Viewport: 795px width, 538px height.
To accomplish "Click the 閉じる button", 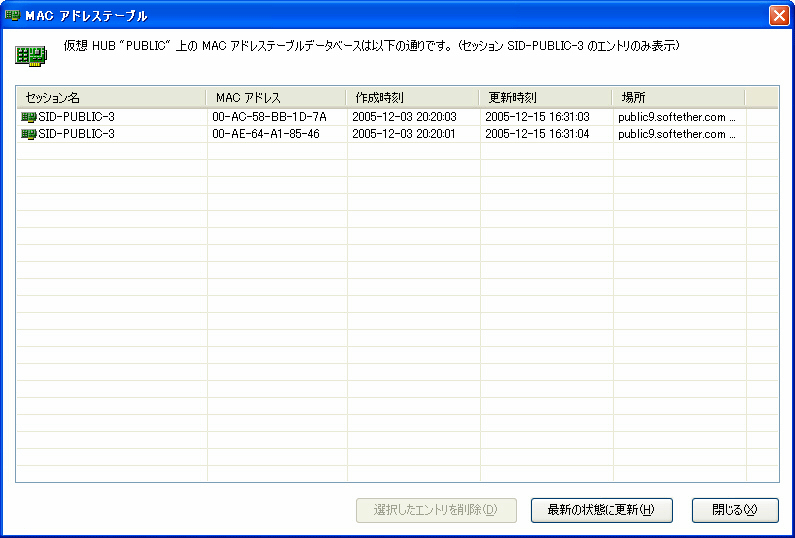I will 735,510.
